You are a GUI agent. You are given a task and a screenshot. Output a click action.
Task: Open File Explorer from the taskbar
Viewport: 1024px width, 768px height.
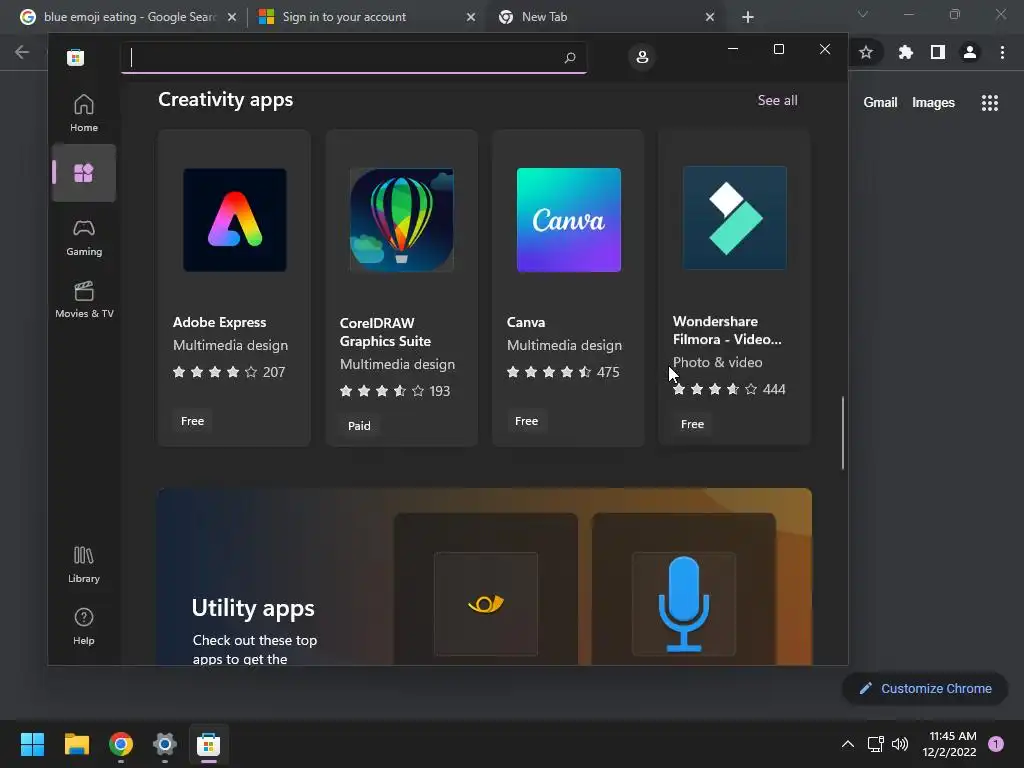coord(77,744)
